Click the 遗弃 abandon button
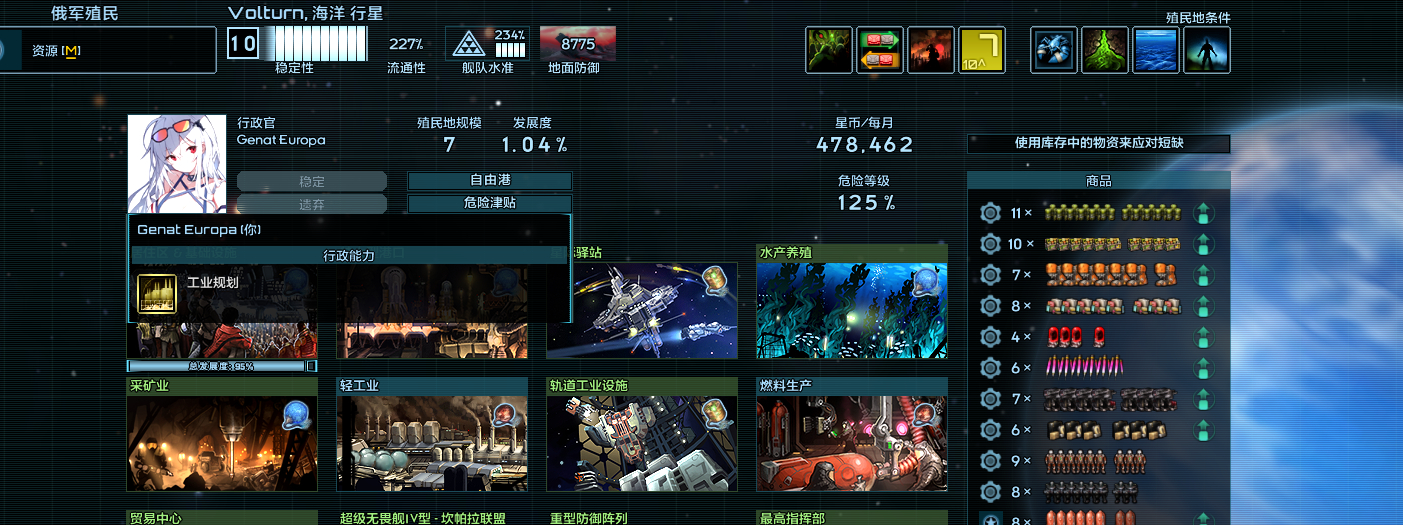Image resolution: width=1403 pixels, height=525 pixels. tap(312, 204)
